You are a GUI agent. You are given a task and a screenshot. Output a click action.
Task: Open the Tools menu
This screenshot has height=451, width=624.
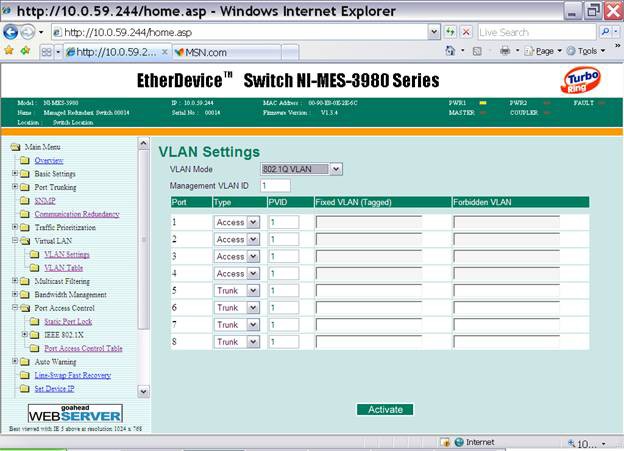coord(587,51)
